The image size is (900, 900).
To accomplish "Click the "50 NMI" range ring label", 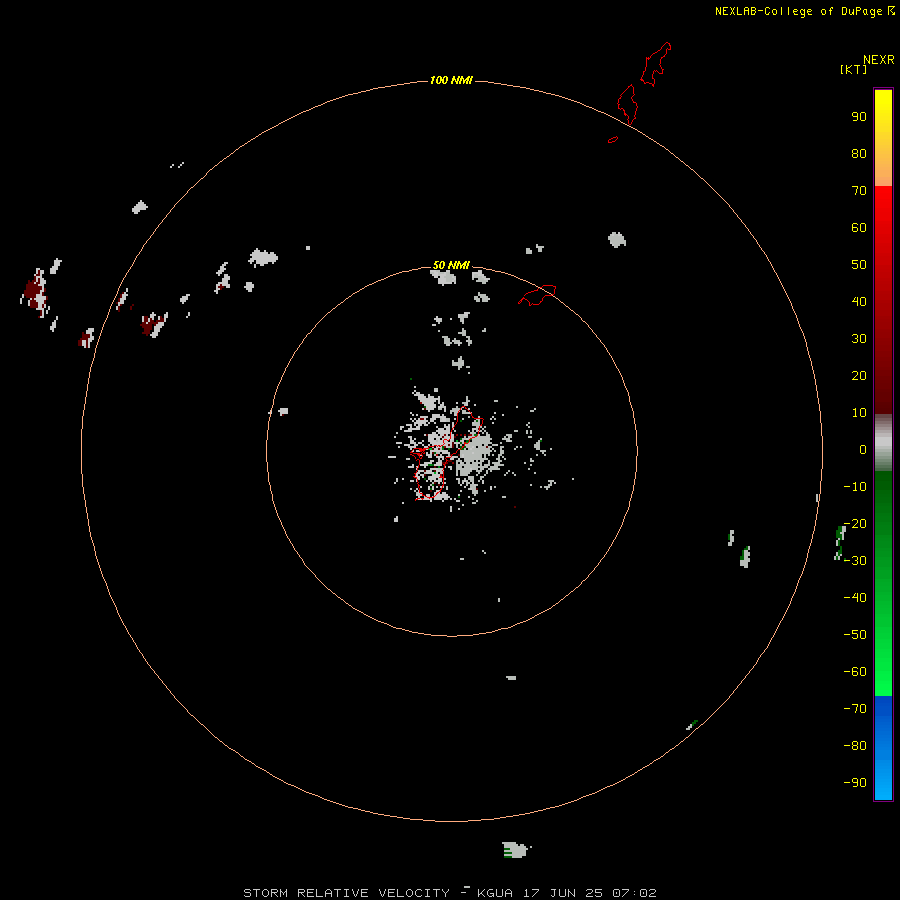I will [x=451, y=265].
